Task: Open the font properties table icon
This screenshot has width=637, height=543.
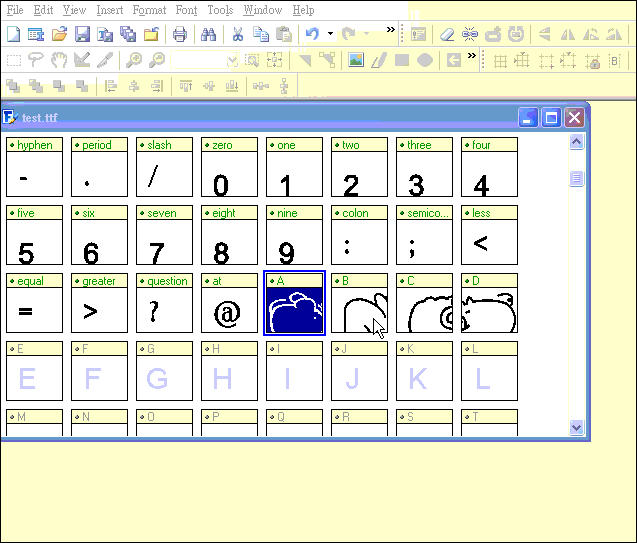Action: click(x=36, y=35)
